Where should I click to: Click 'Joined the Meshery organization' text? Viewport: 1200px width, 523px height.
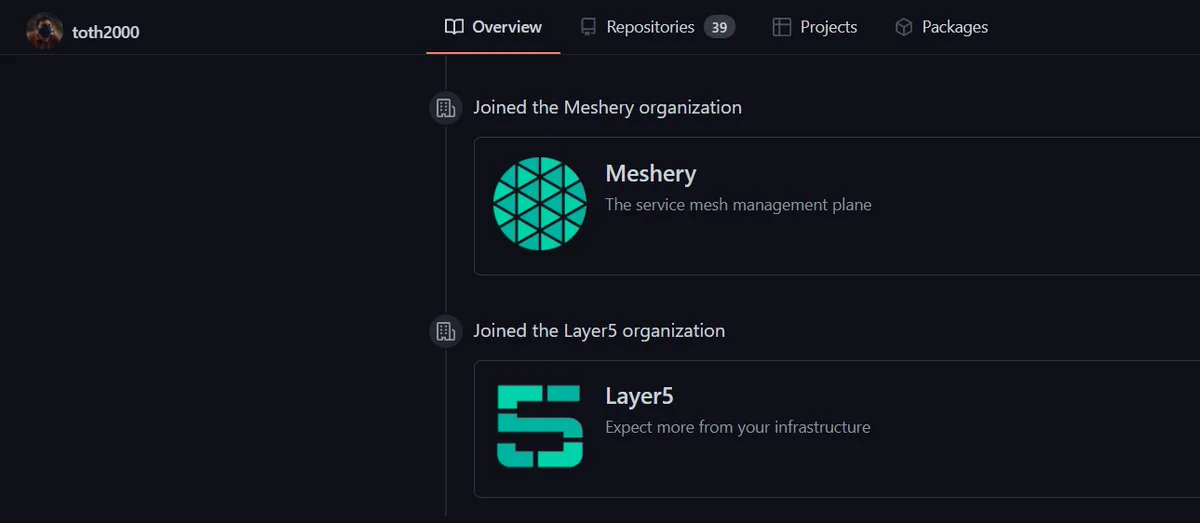pos(607,107)
